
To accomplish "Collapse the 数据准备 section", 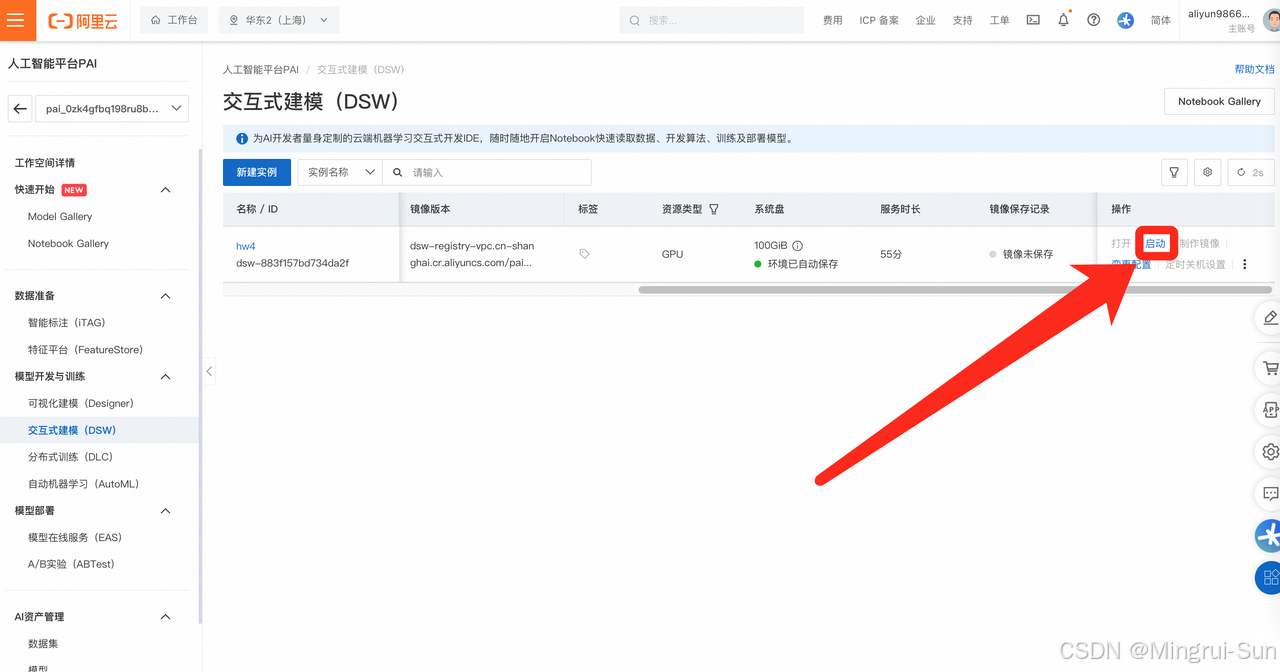I will 166,296.
